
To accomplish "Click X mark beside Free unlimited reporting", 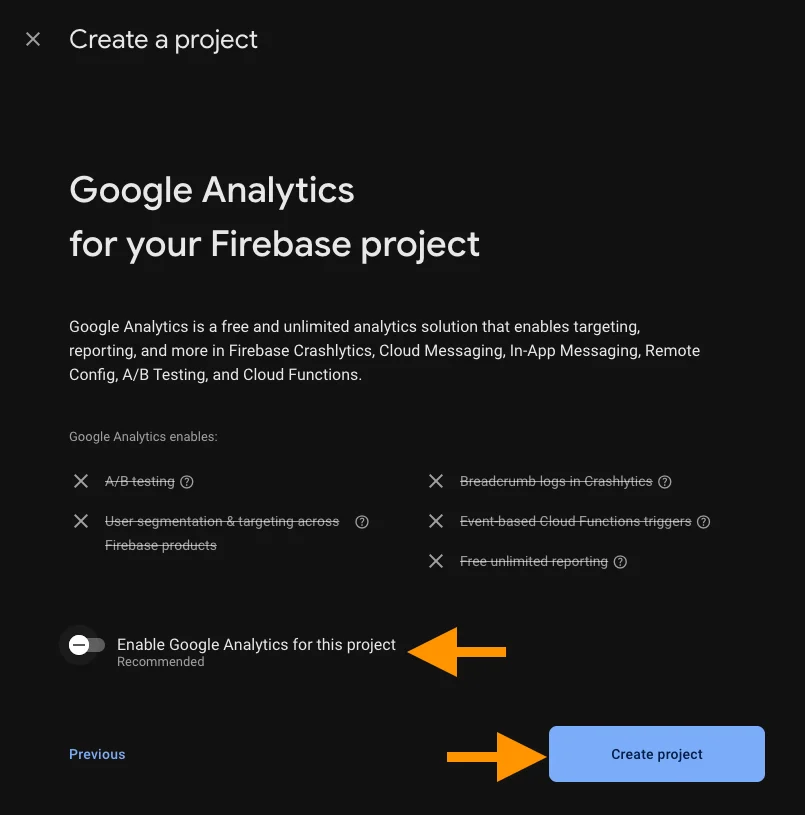I will coord(436,562).
